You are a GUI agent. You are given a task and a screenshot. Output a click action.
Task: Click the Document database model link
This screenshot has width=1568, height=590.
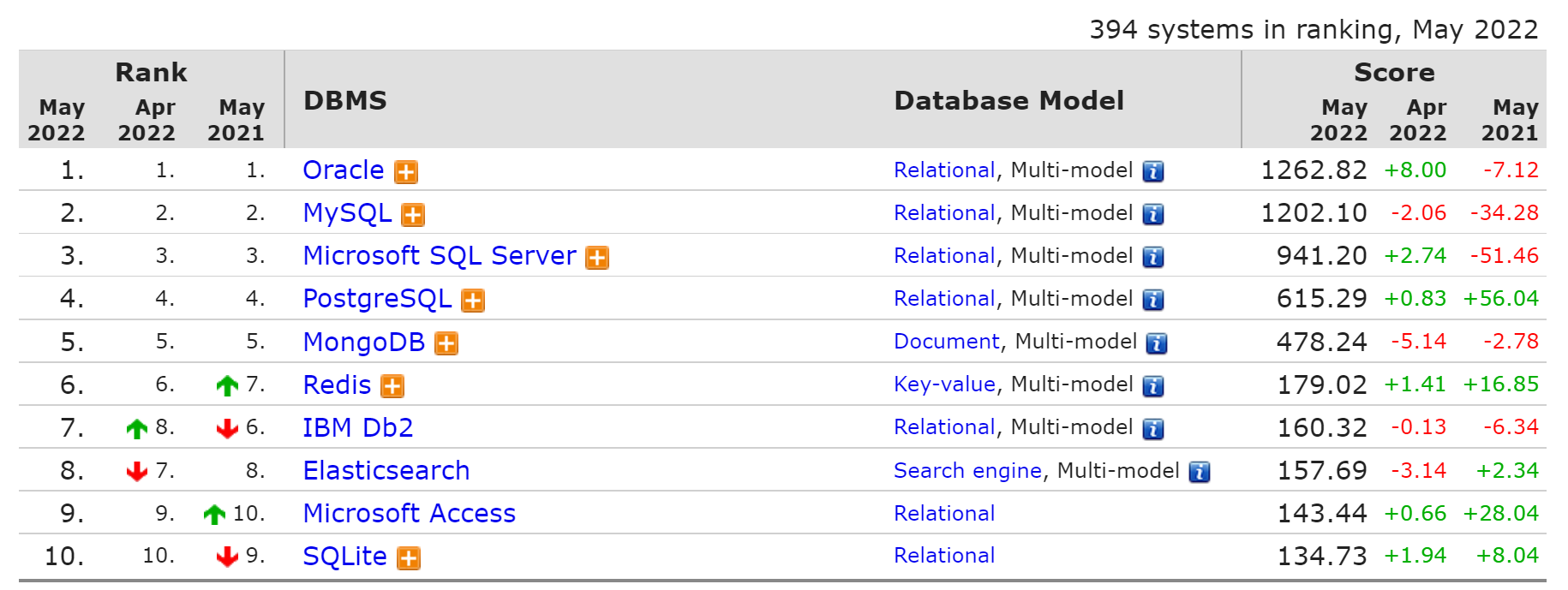click(x=946, y=342)
